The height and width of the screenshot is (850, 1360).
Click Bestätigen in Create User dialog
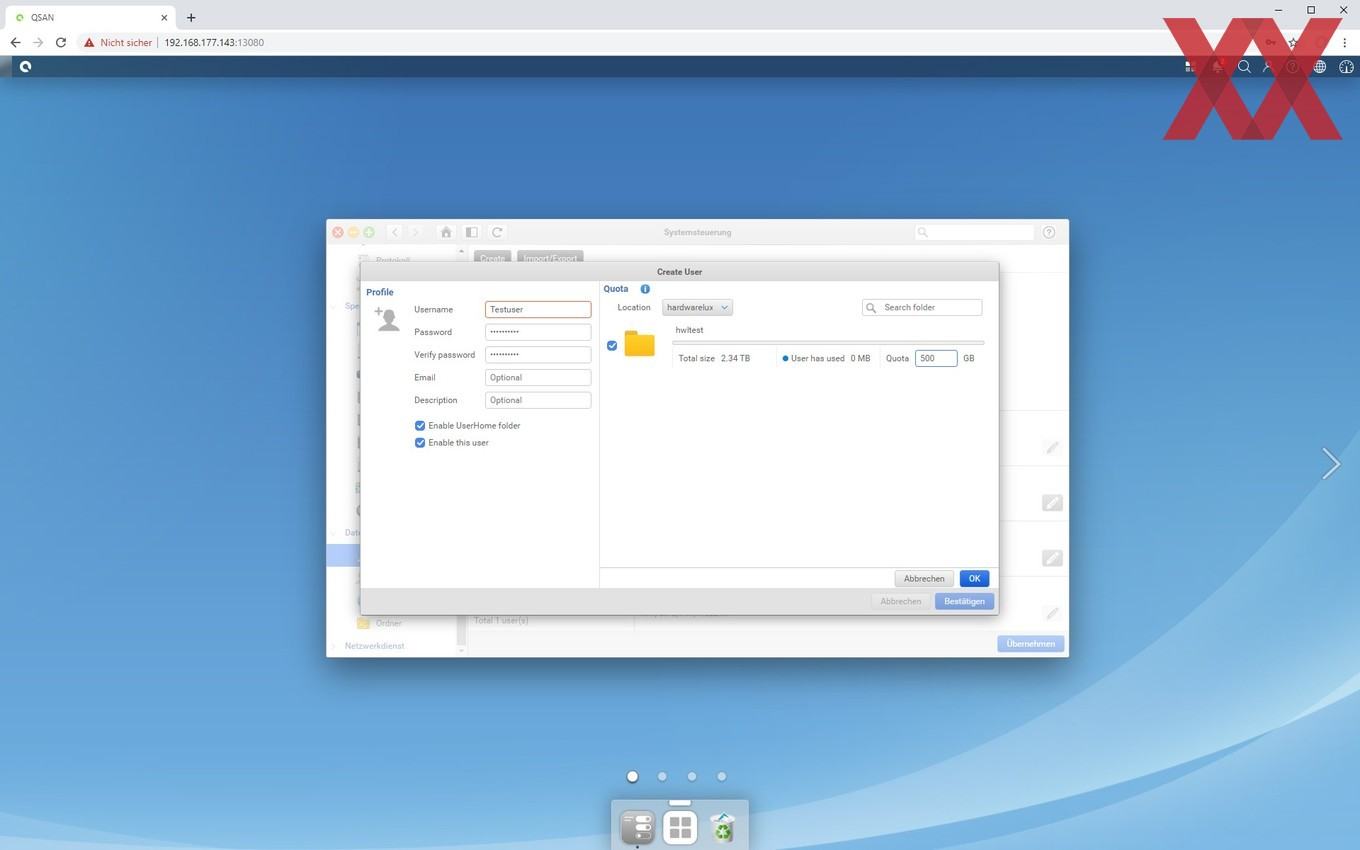click(x=964, y=601)
